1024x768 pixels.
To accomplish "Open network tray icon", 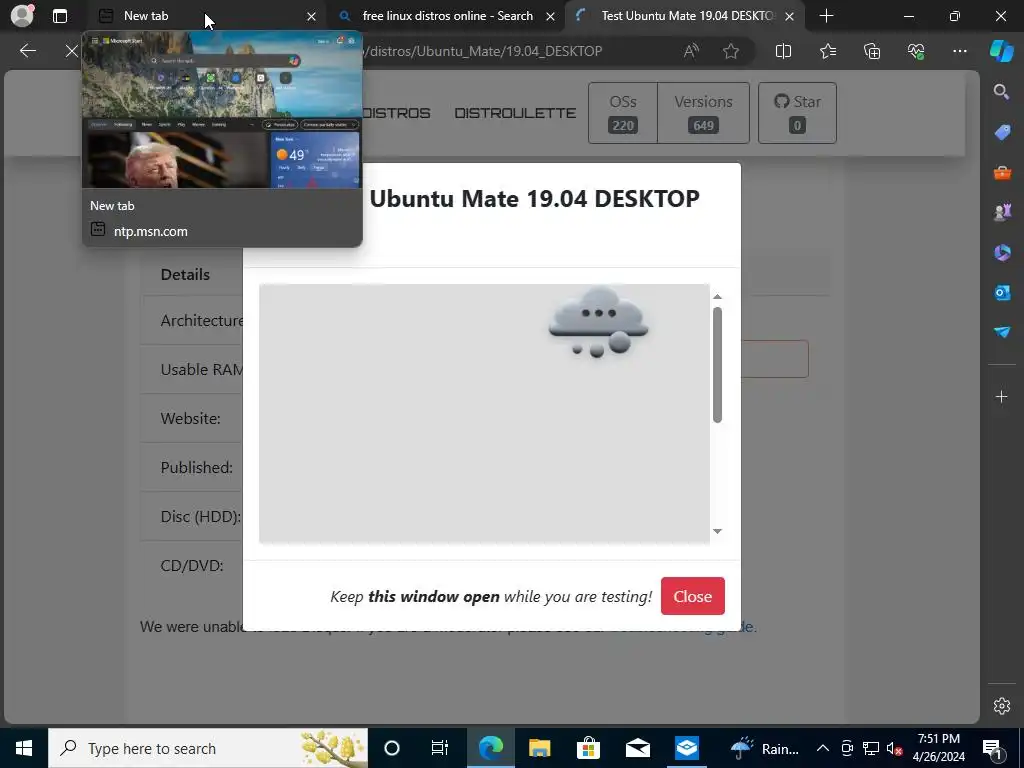I will pos(871,748).
